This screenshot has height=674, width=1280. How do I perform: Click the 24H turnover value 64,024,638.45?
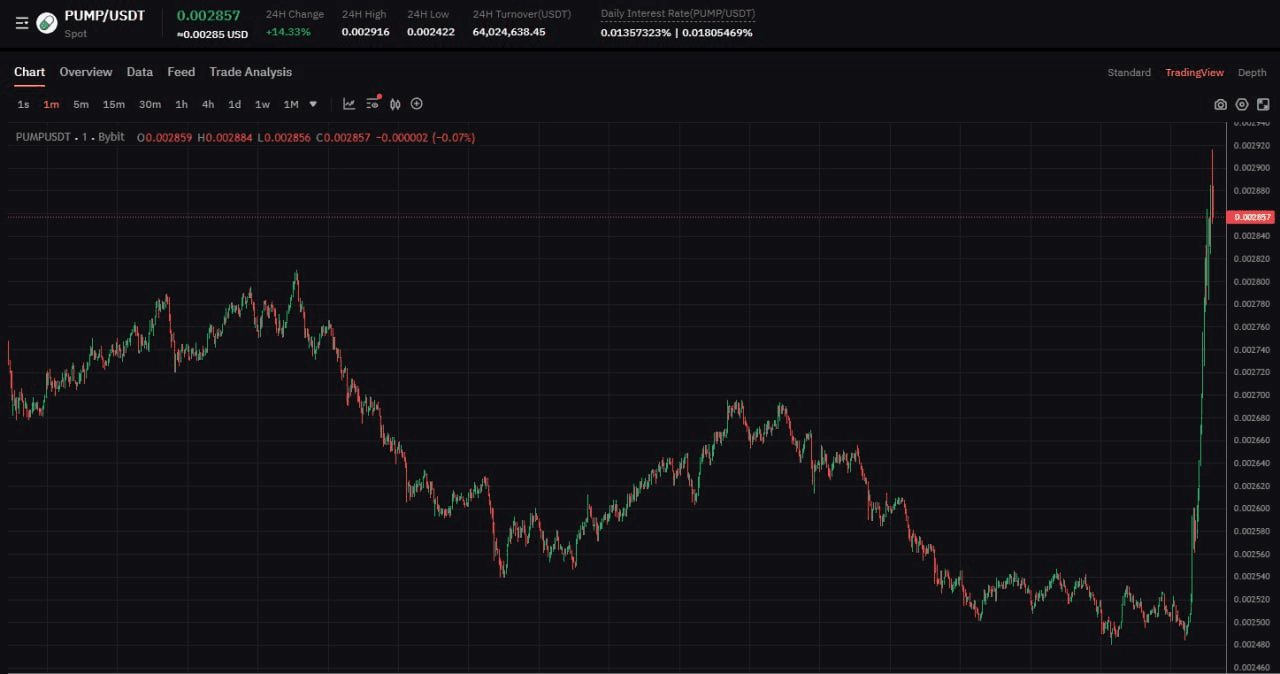pos(509,32)
